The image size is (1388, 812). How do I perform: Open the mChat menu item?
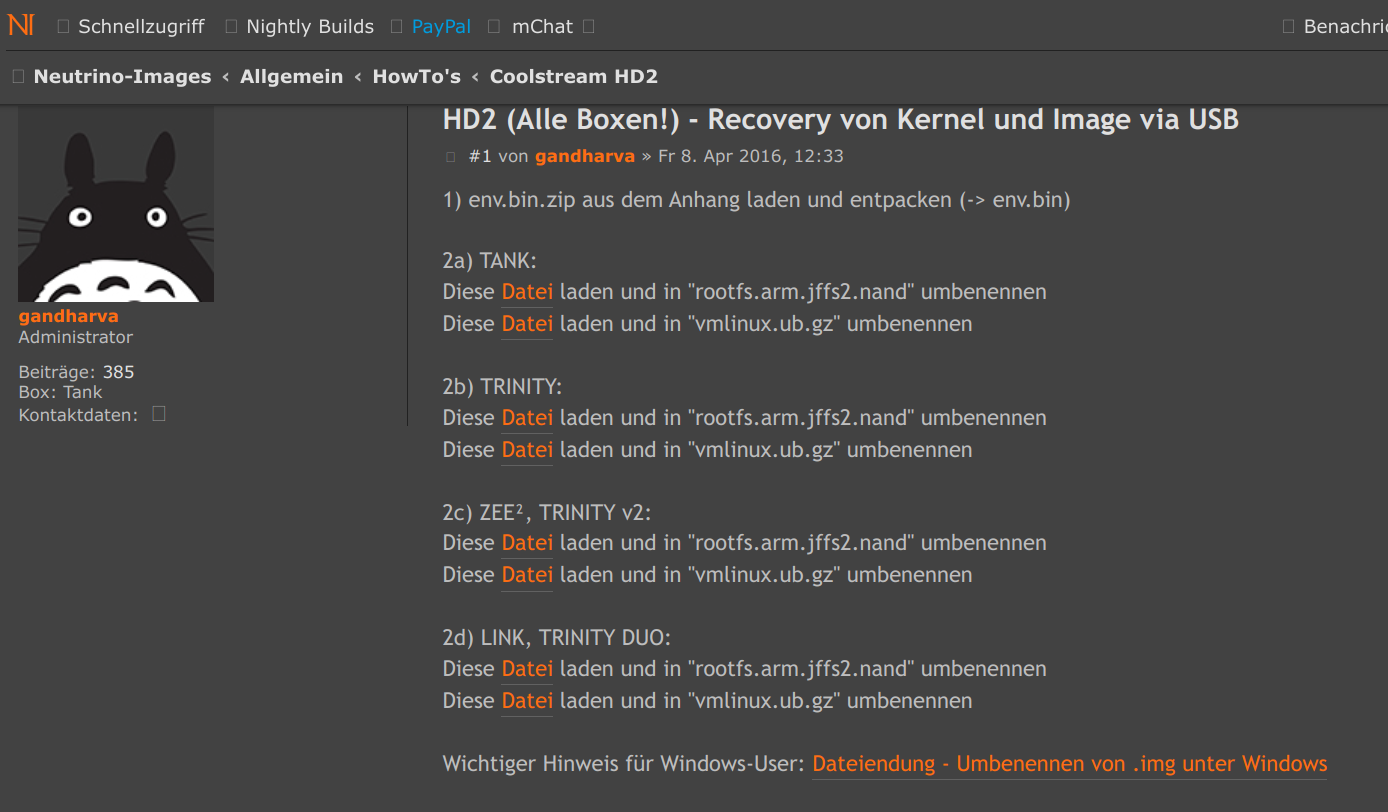tap(542, 27)
